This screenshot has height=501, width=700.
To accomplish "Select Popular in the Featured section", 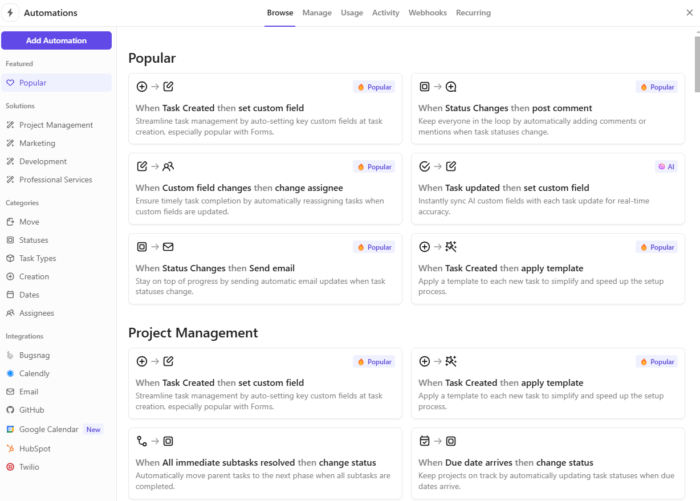I will (x=33, y=83).
